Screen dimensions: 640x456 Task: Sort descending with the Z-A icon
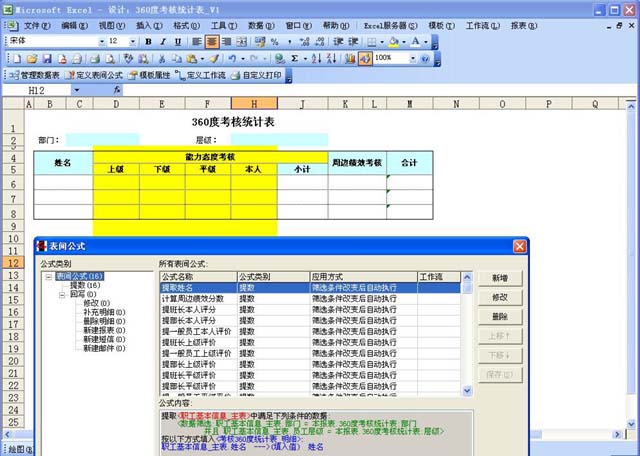coord(331,58)
